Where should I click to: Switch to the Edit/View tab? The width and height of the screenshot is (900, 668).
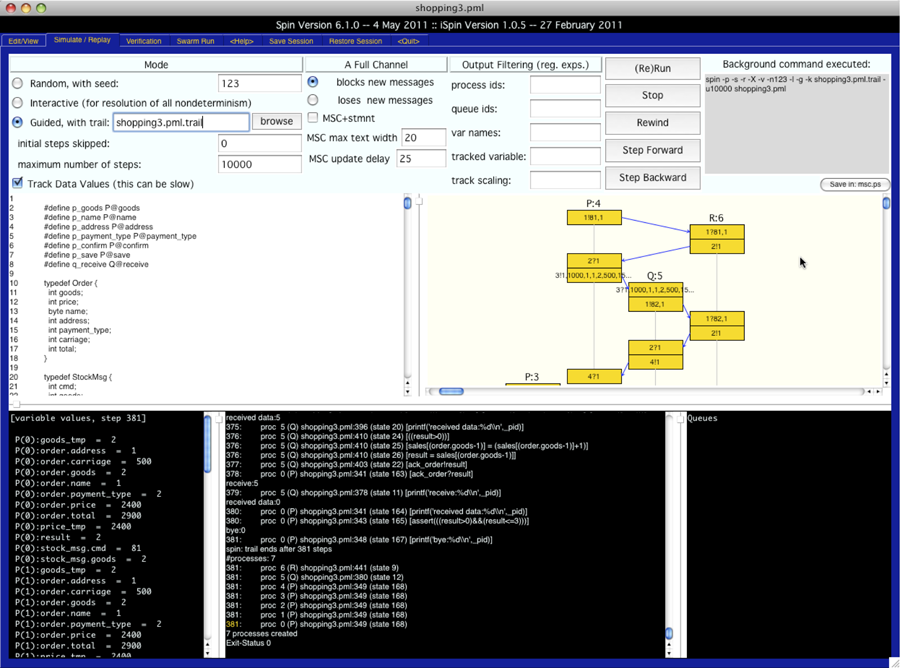[x=24, y=41]
